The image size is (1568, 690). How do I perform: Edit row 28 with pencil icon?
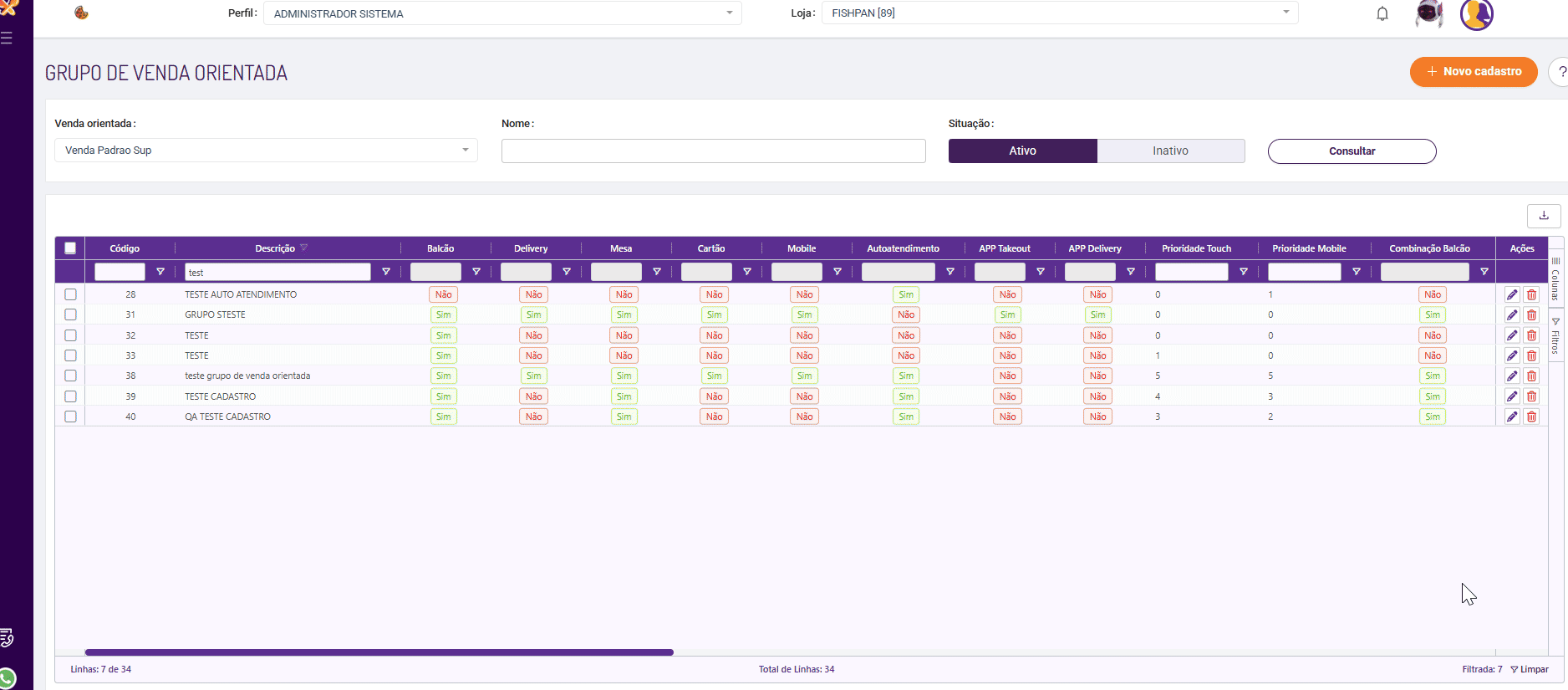coord(1512,294)
